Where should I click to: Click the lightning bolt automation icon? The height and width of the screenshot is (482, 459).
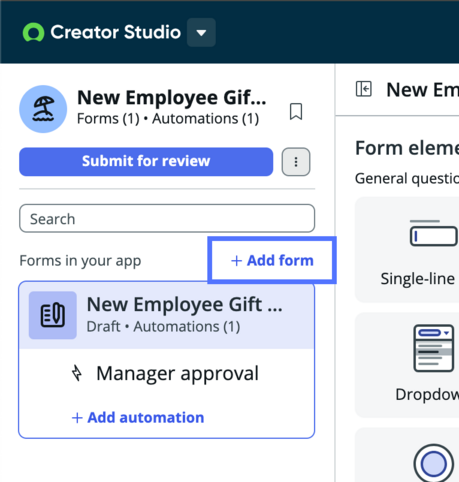click(x=77, y=373)
